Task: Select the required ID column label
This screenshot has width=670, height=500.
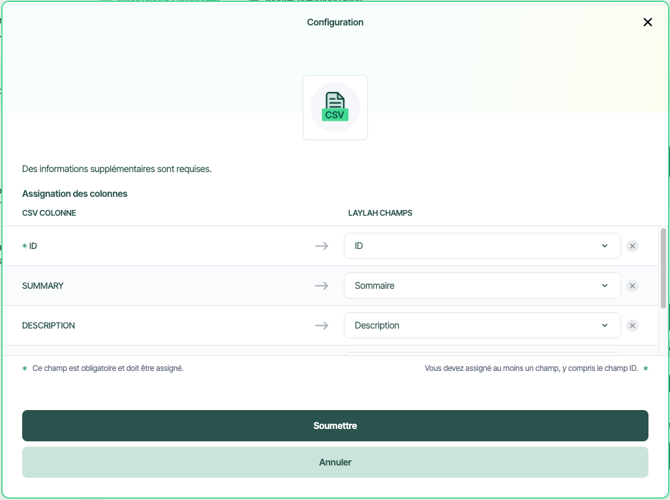Action: (30, 246)
